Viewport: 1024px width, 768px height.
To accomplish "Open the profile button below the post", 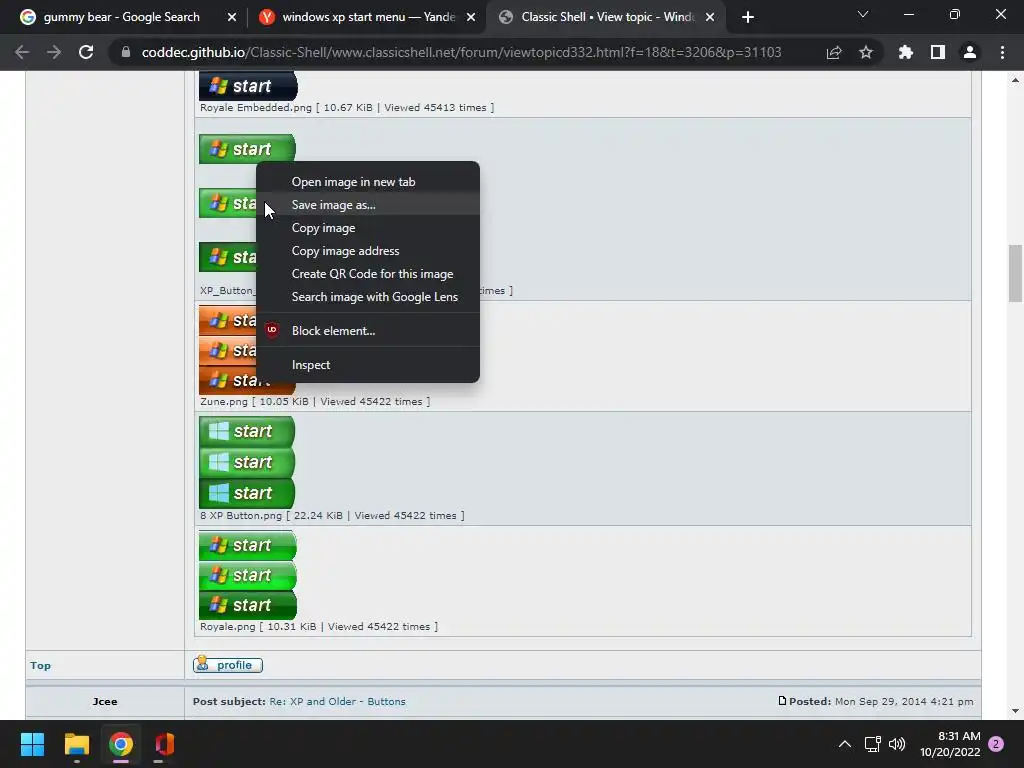I will (x=228, y=665).
